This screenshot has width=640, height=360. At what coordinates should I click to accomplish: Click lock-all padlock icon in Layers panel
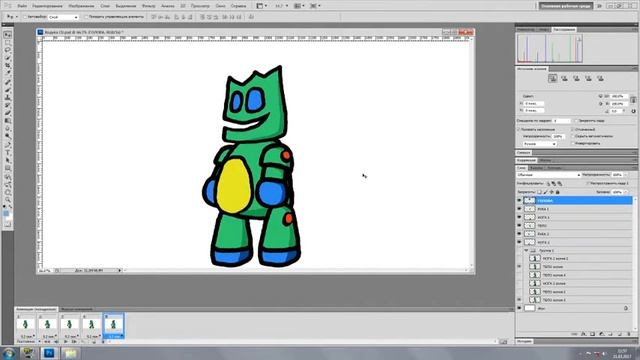pos(558,192)
